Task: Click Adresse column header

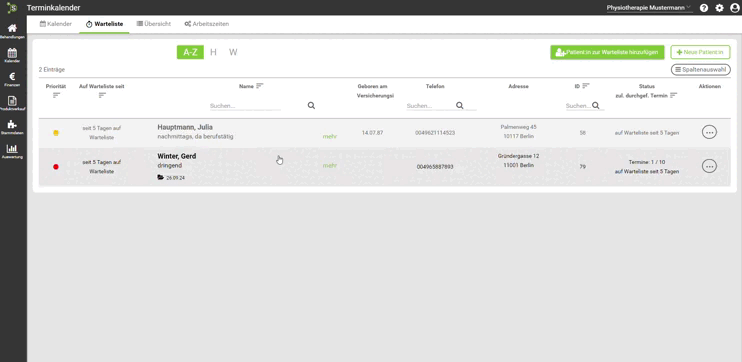Action: pyautogui.click(x=518, y=86)
